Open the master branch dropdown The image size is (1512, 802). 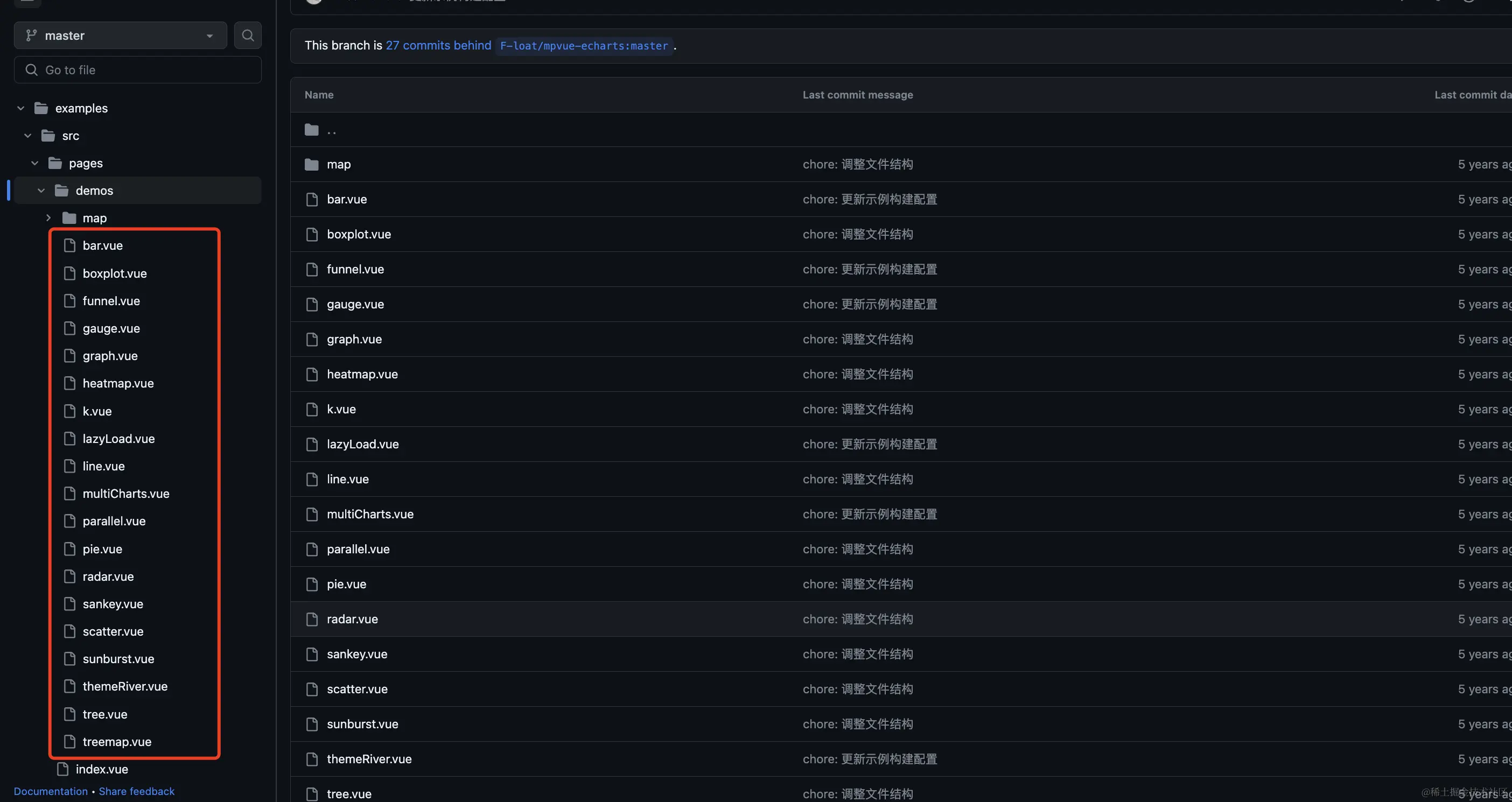point(120,35)
